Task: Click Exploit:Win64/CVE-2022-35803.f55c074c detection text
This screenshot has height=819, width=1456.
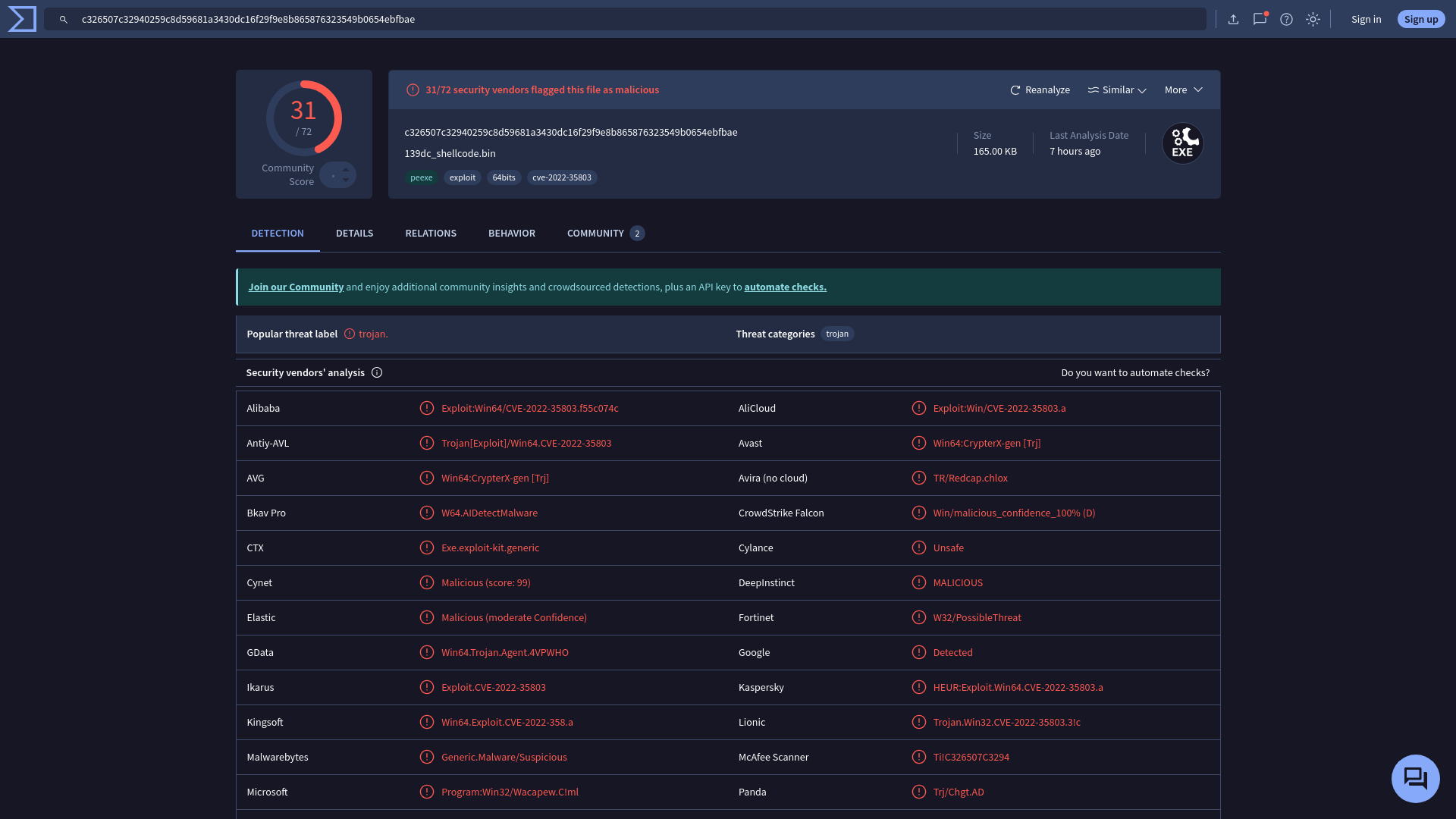Action: coord(530,409)
